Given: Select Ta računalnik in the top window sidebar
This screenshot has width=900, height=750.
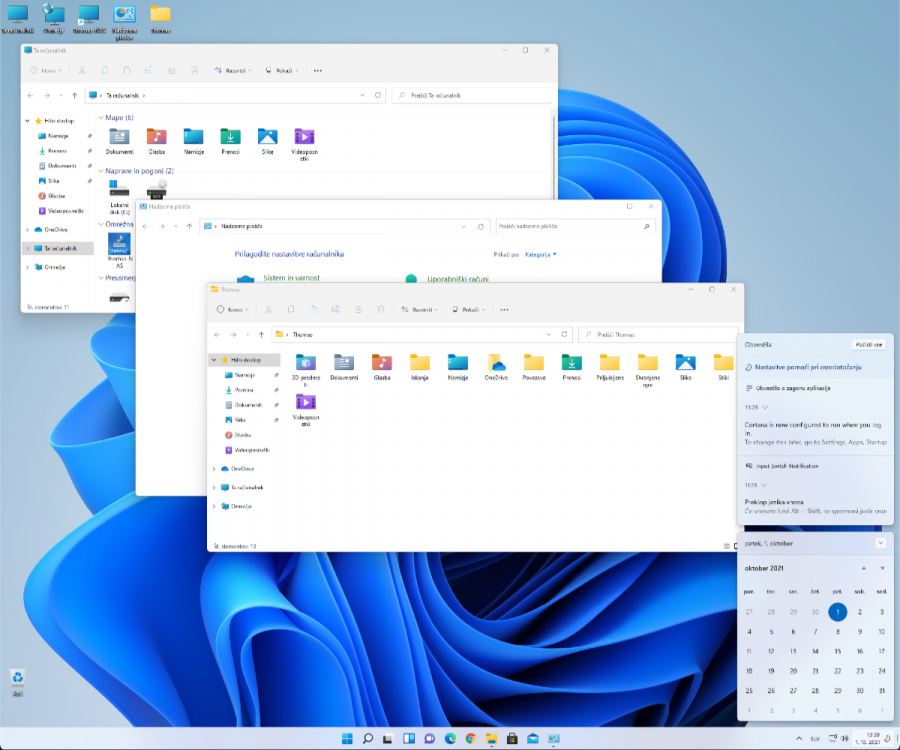Looking at the screenshot, I should (x=62, y=248).
